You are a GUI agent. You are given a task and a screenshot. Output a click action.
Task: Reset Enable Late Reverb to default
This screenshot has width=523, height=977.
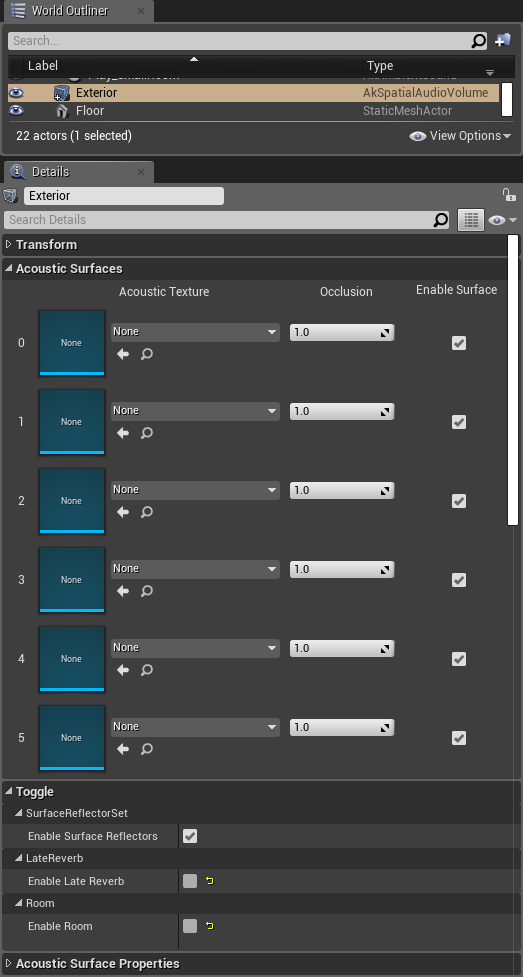click(x=209, y=881)
